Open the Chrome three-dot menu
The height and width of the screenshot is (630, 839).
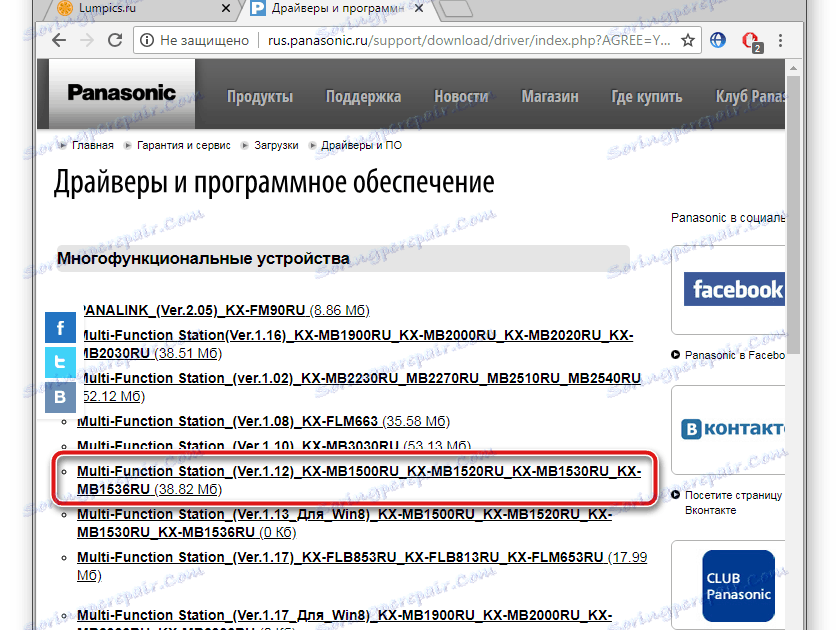pyautogui.click(x=780, y=40)
